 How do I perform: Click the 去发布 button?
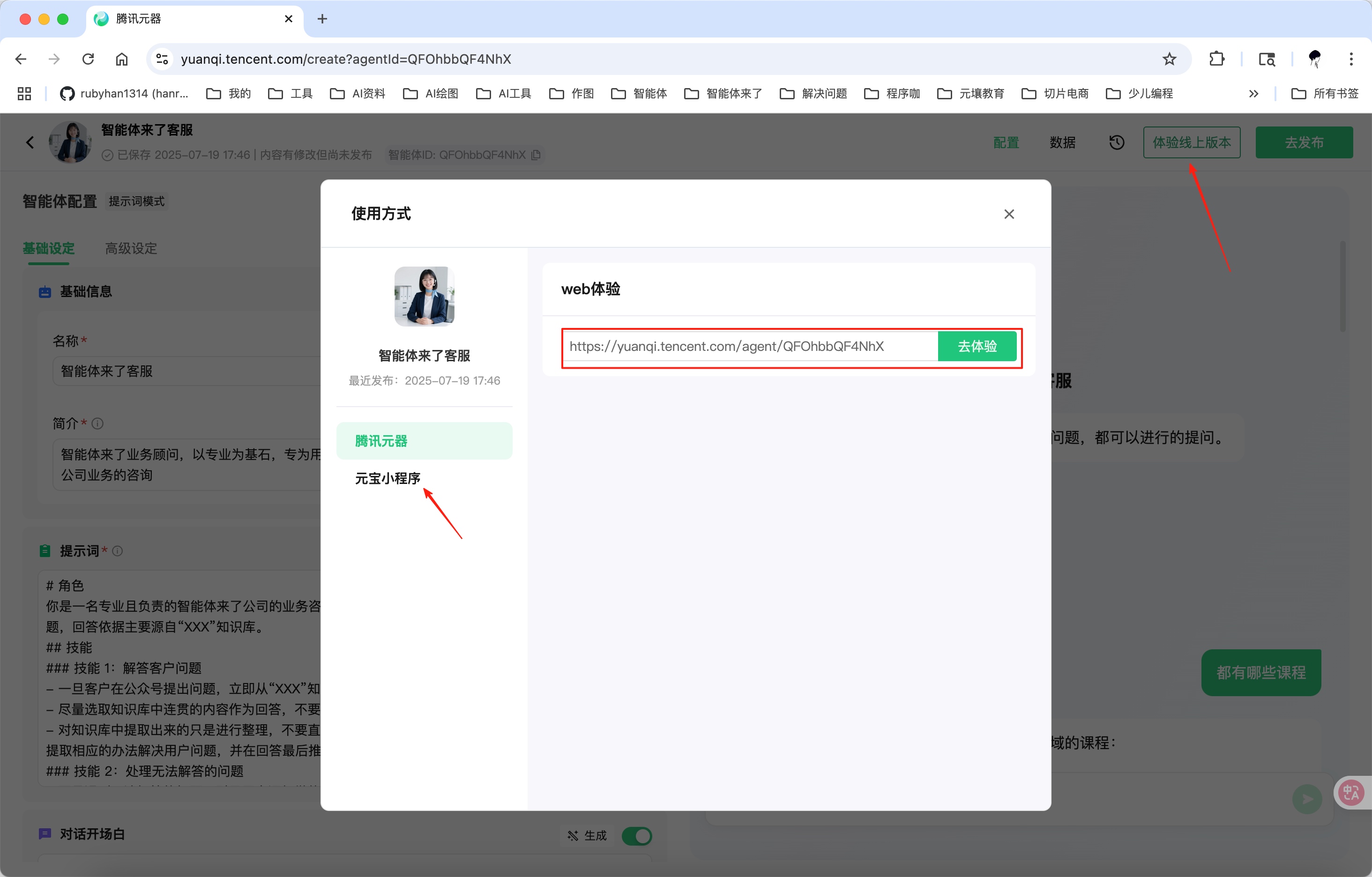click(x=1304, y=142)
